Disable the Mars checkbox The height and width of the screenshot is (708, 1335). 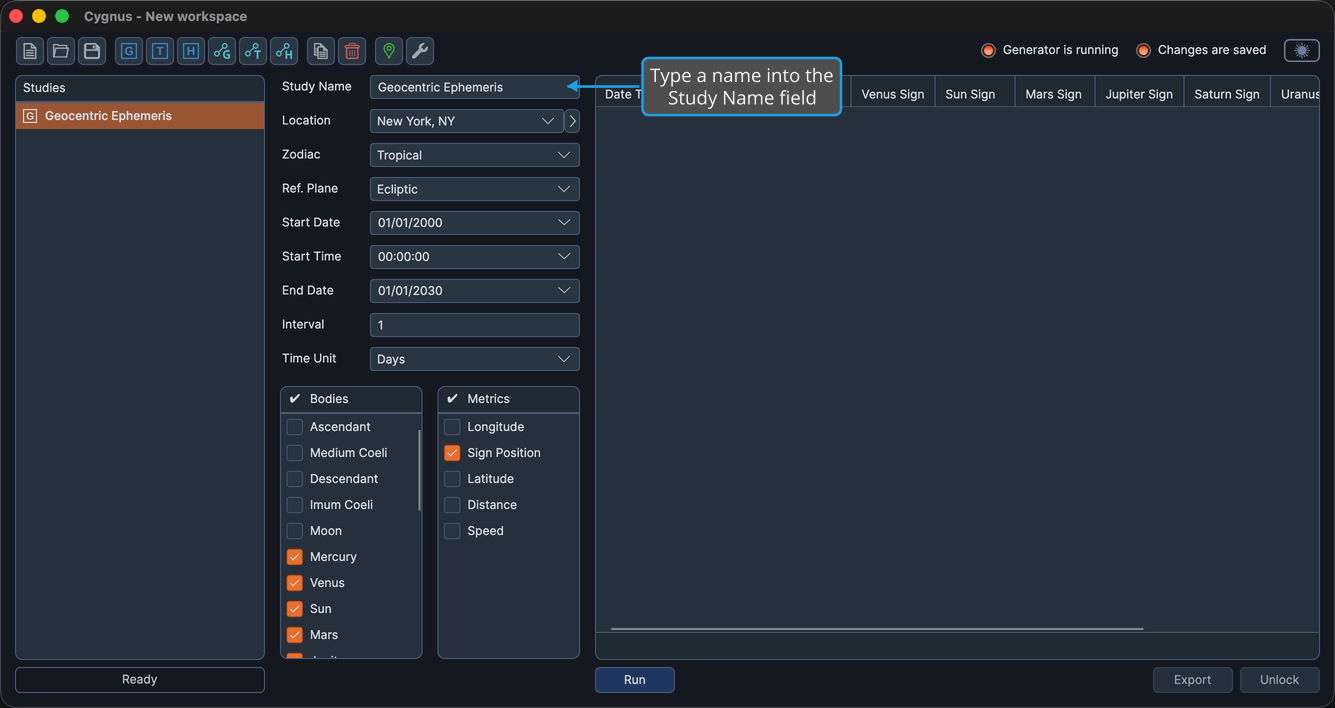coord(295,635)
